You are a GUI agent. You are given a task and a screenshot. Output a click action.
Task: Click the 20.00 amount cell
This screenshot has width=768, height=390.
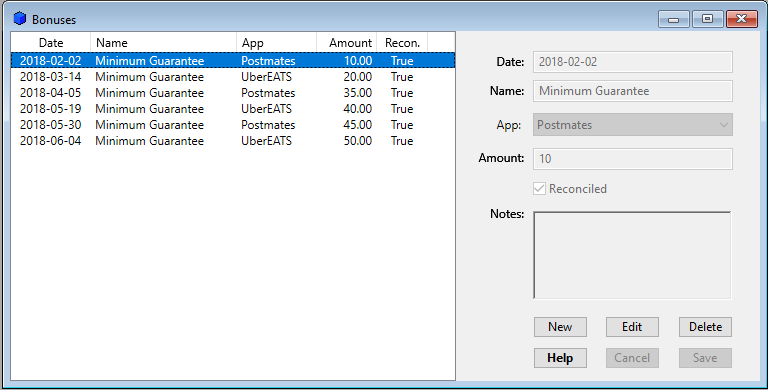(358, 77)
